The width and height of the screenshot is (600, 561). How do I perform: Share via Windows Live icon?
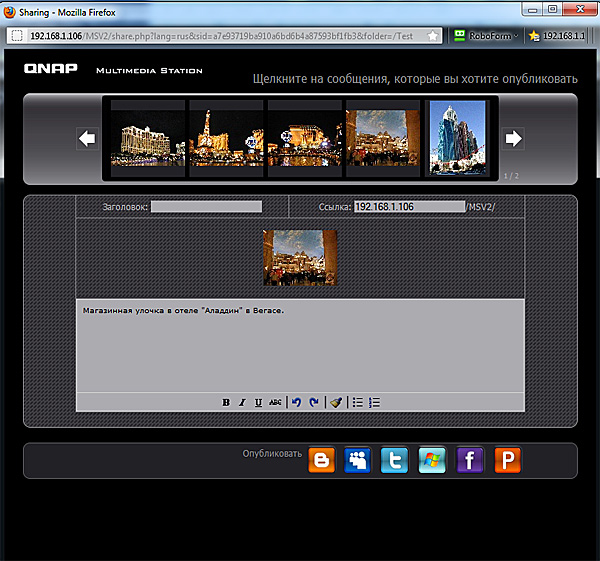click(x=433, y=460)
